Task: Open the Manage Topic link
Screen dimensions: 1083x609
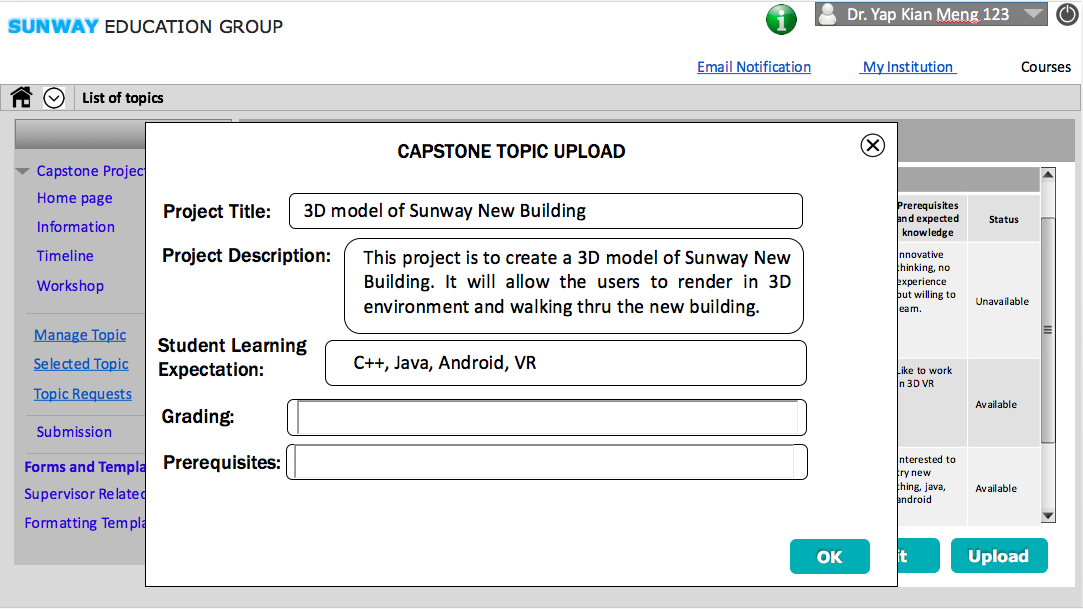Action: point(80,335)
